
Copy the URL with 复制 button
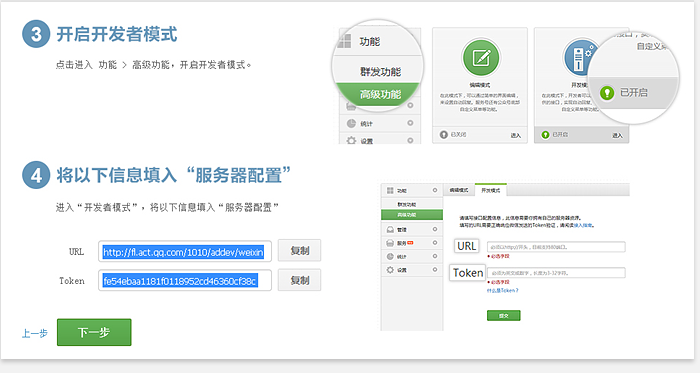click(x=300, y=250)
